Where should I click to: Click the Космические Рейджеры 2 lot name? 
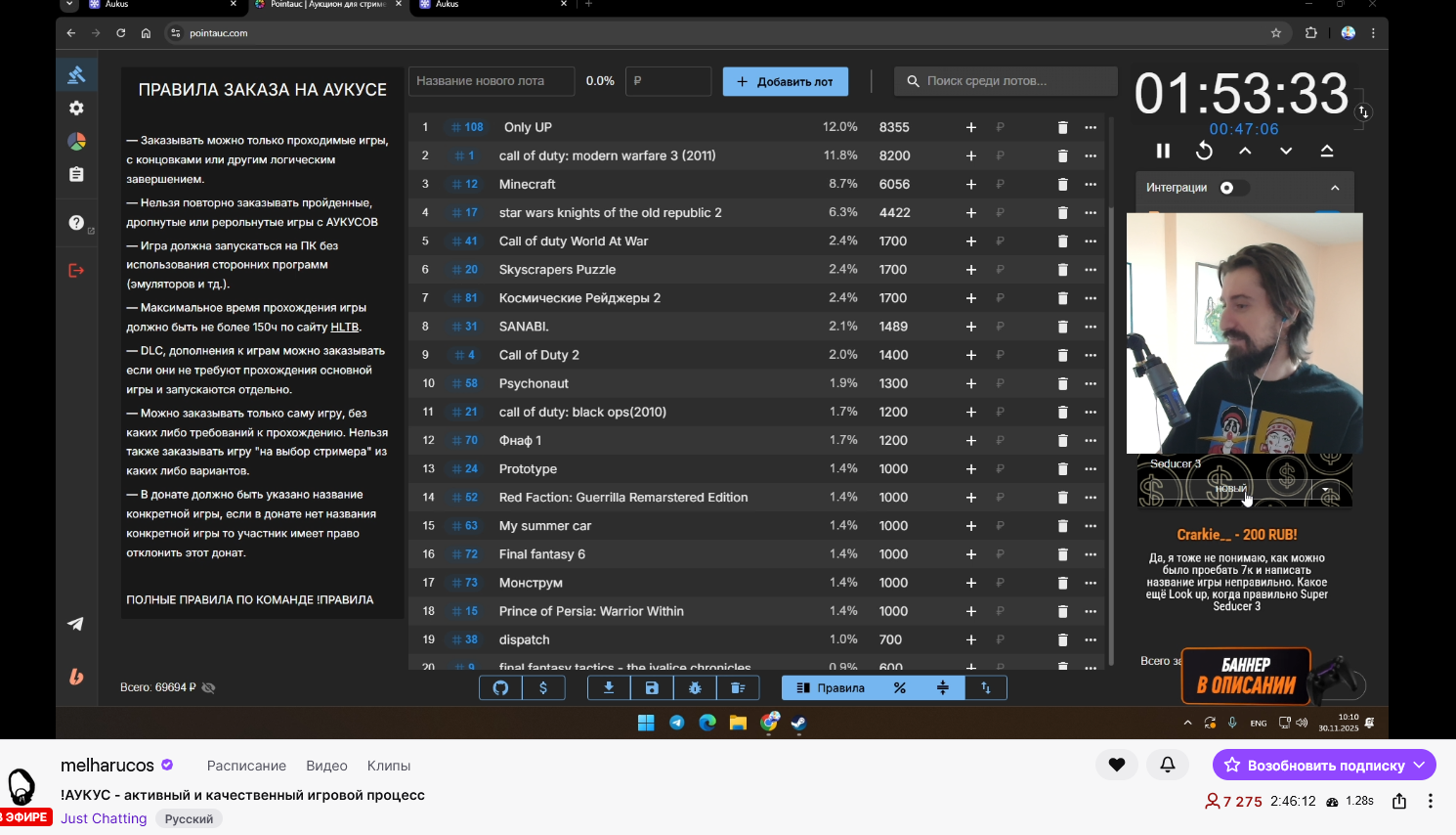tap(579, 298)
